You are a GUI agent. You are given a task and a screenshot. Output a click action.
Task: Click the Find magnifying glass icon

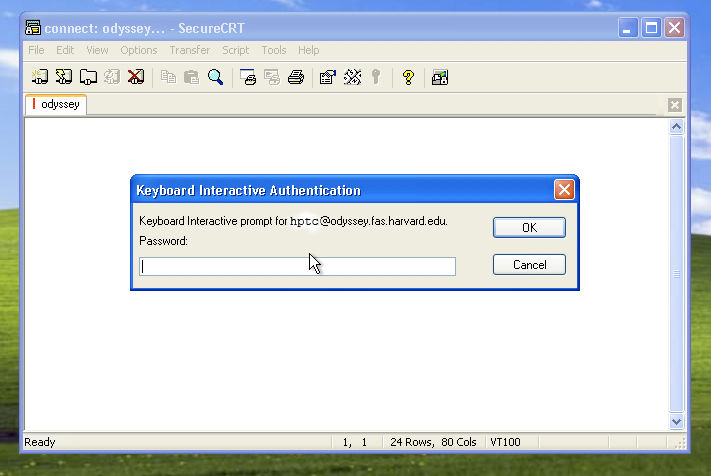point(215,77)
